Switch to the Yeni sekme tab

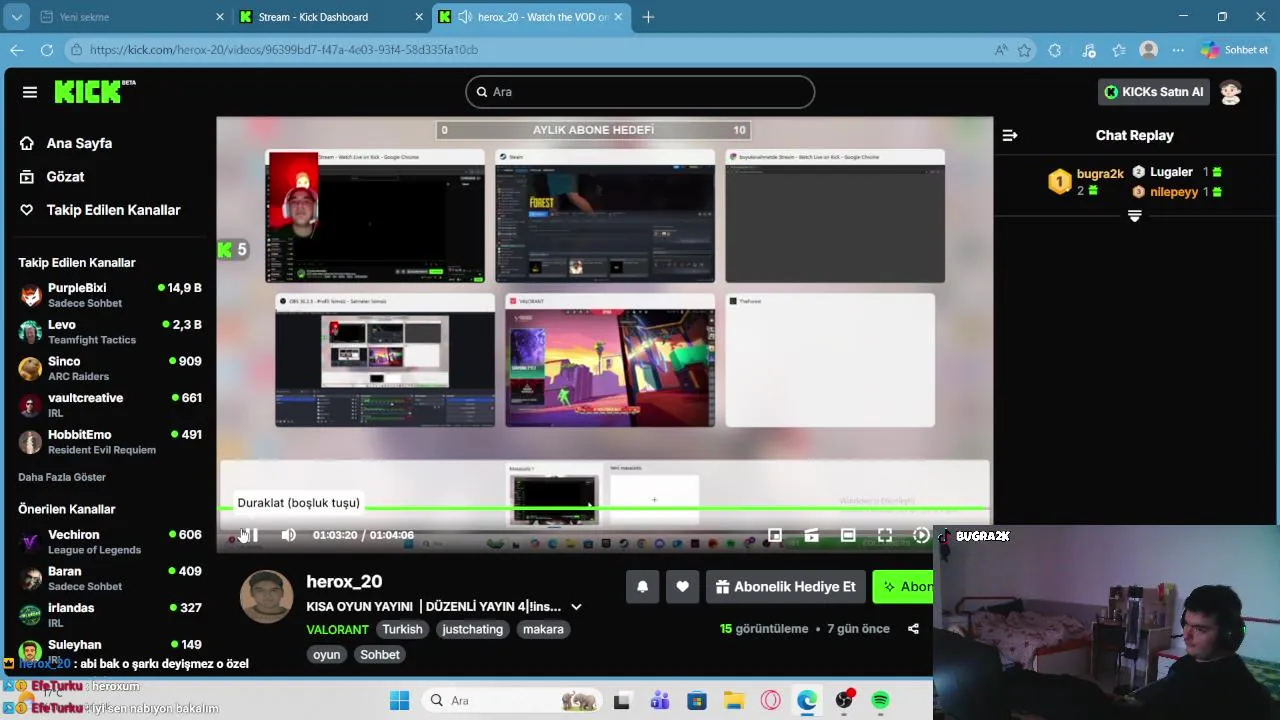coord(130,17)
